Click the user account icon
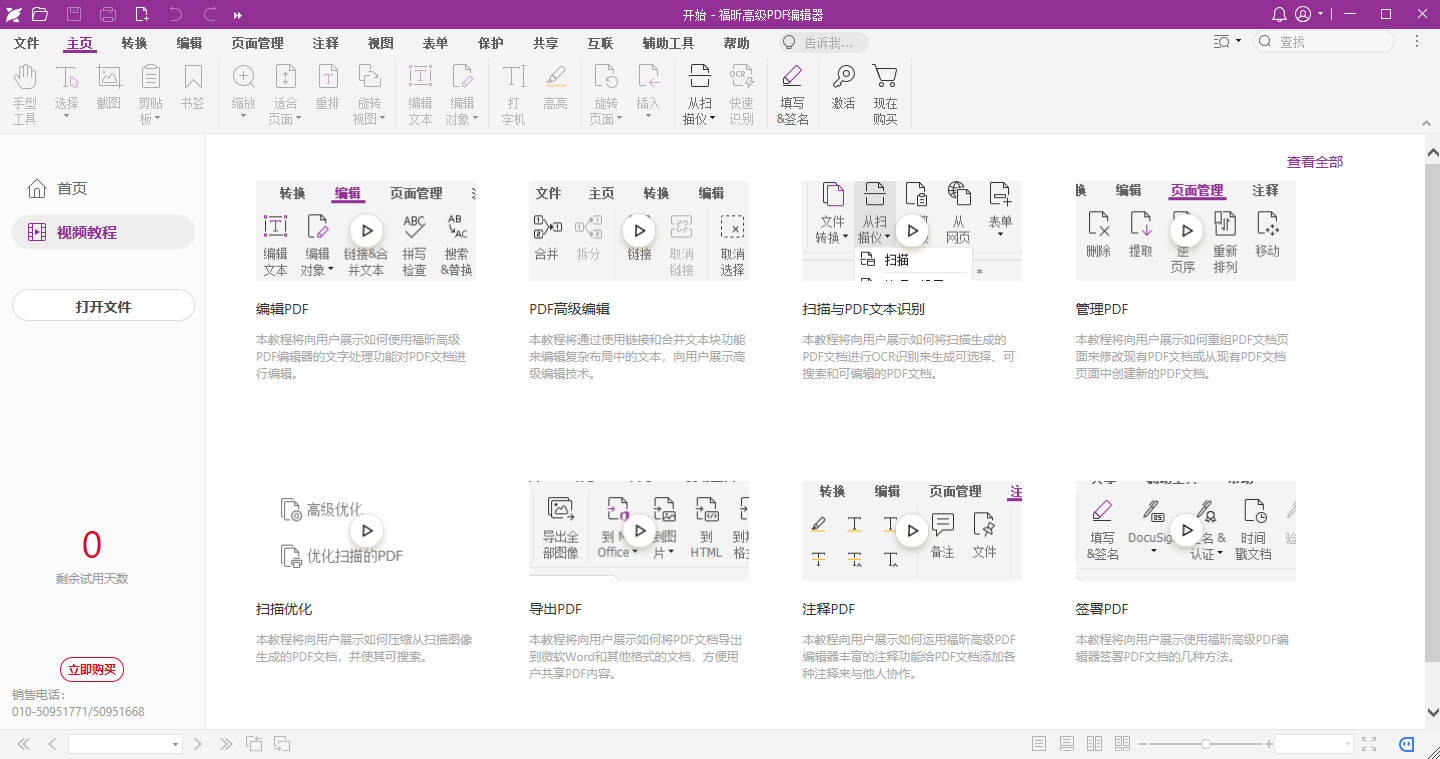 1303,14
